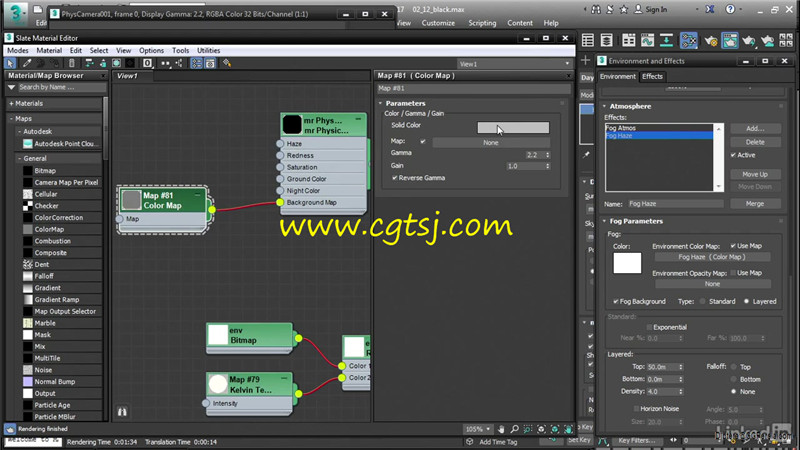The height and width of the screenshot is (450, 800).
Task: Collapse the Parameters rollout
Action: (x=380, y=104)
